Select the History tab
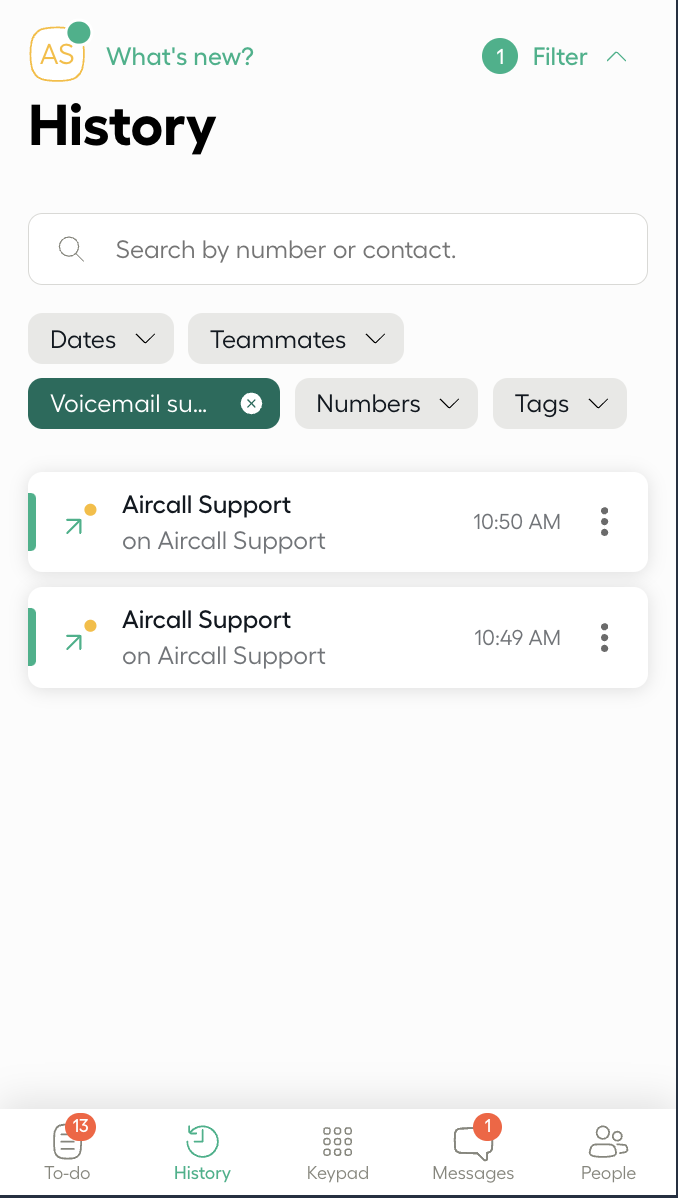The width and height of the screenshot is (678, 1198). tap(202, 1152)
